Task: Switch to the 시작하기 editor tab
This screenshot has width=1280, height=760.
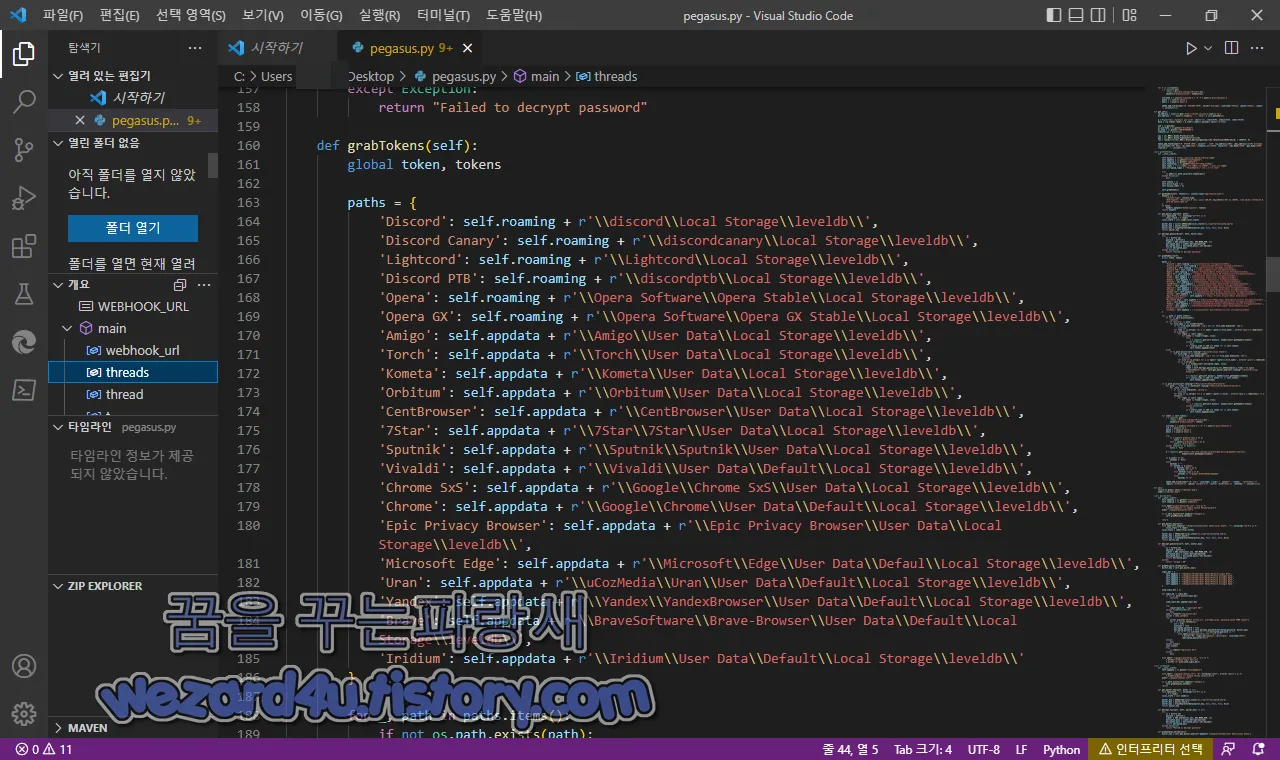Action: (x=277, y=48)
